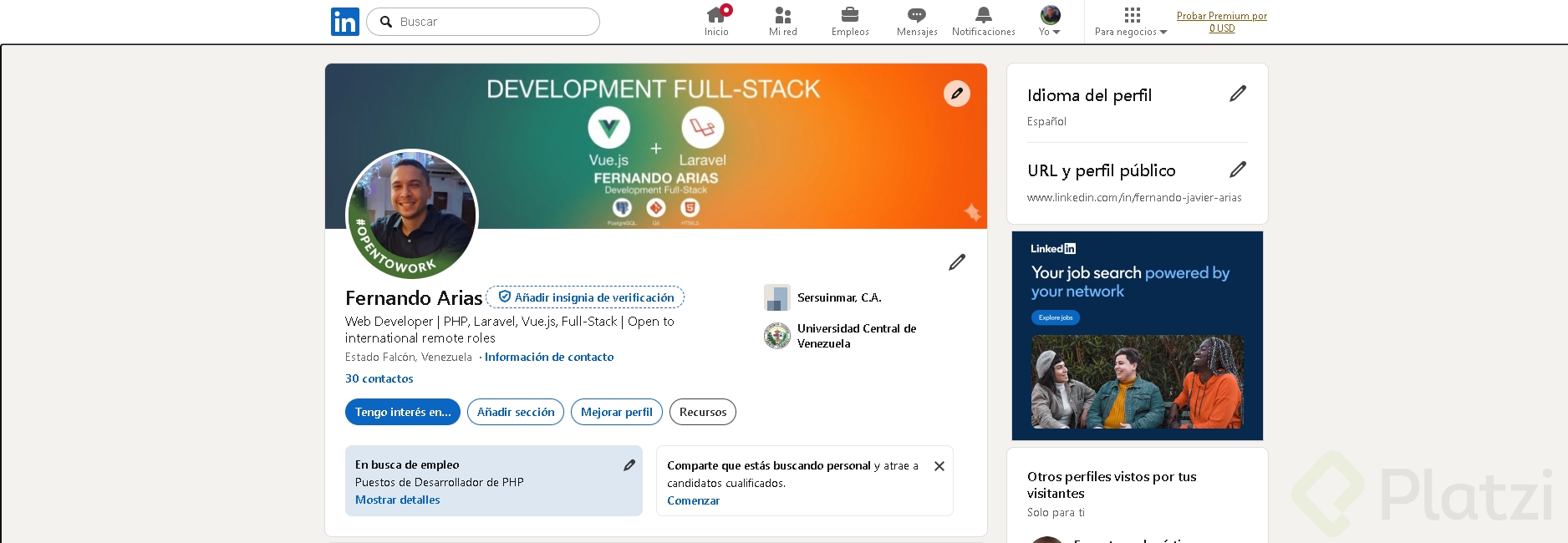Go to Inicio home tab
The height and width of the screenshot is (543, 1568).
[x=716, y=21]
